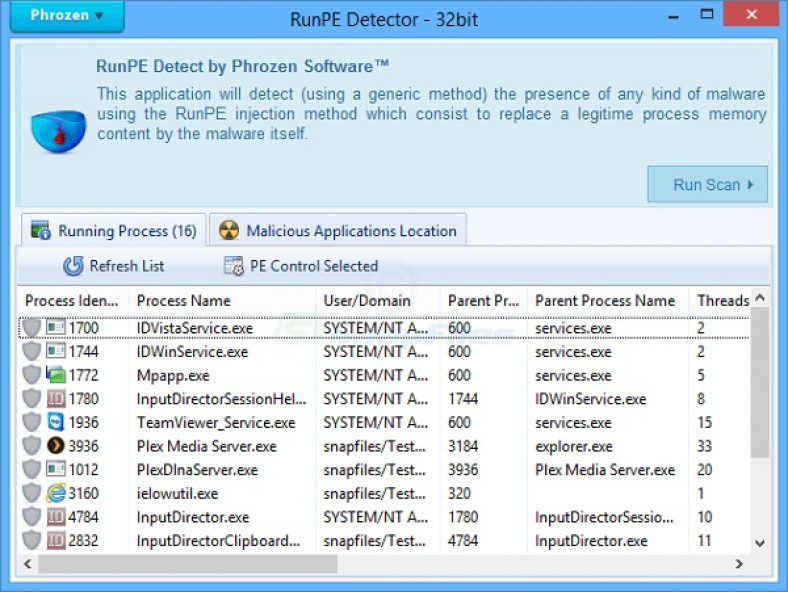The height and width of the screenshot is (592, 788).
Task: Sort by Parent Process Name column header
Action: 608,301
